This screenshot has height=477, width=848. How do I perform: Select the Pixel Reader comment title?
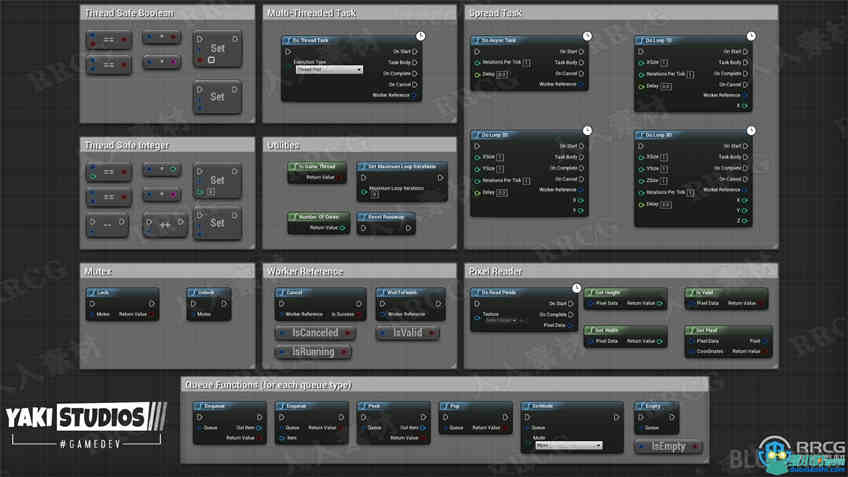point(495,271)
